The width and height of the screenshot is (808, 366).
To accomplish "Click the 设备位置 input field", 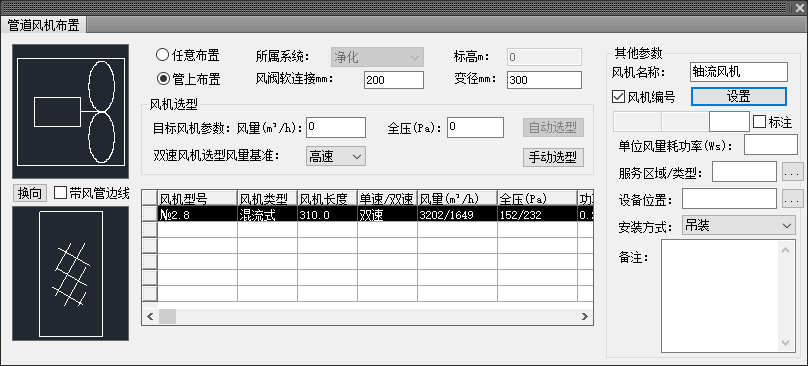I will tap(729, 198).
